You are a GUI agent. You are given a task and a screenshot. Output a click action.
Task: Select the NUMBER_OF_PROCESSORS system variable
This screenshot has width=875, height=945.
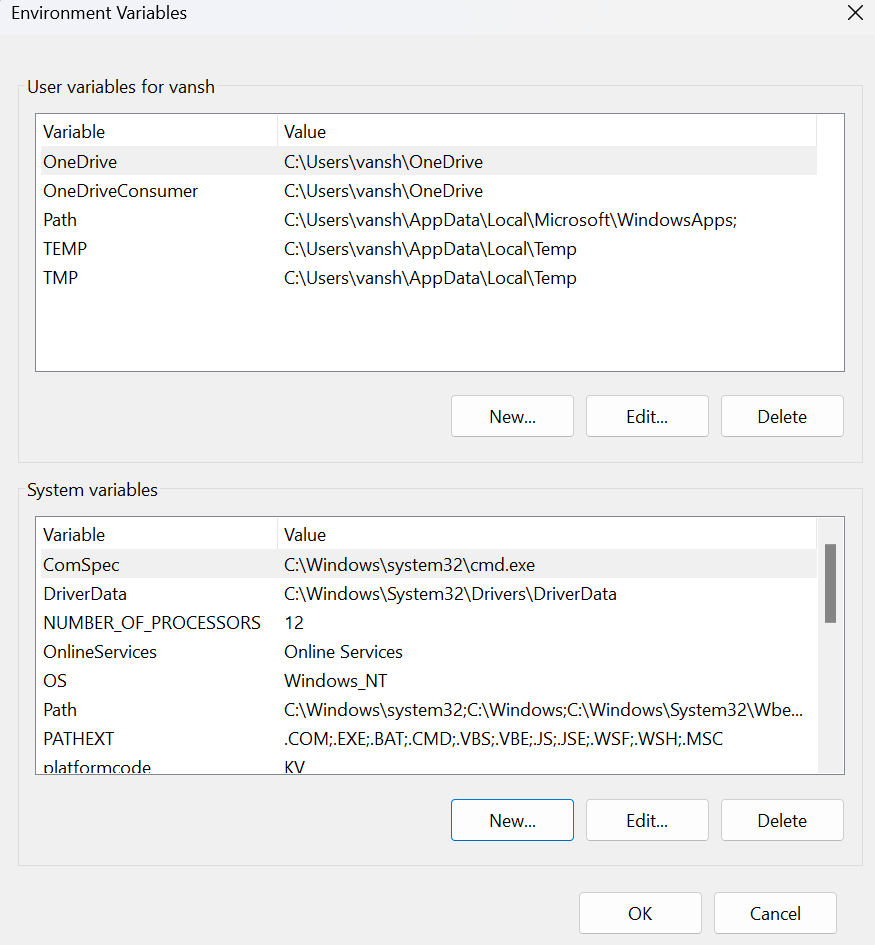coord(152,623)
